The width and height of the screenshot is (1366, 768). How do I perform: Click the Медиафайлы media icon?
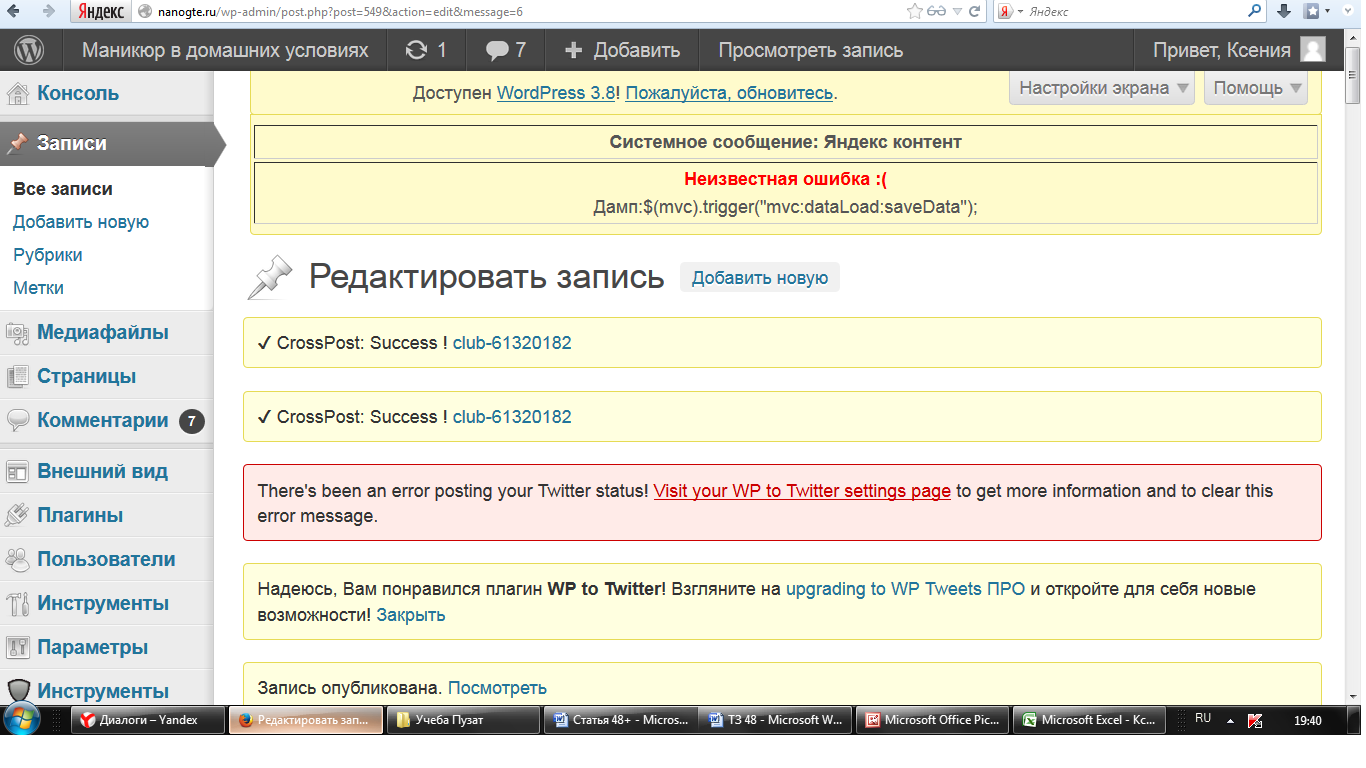(x=18, y=333)
